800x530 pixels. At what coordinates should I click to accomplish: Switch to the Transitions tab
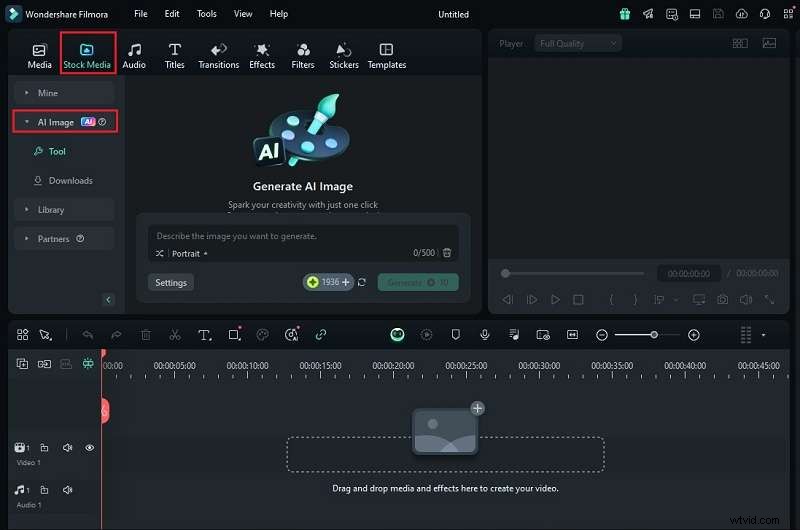(217, 55)
